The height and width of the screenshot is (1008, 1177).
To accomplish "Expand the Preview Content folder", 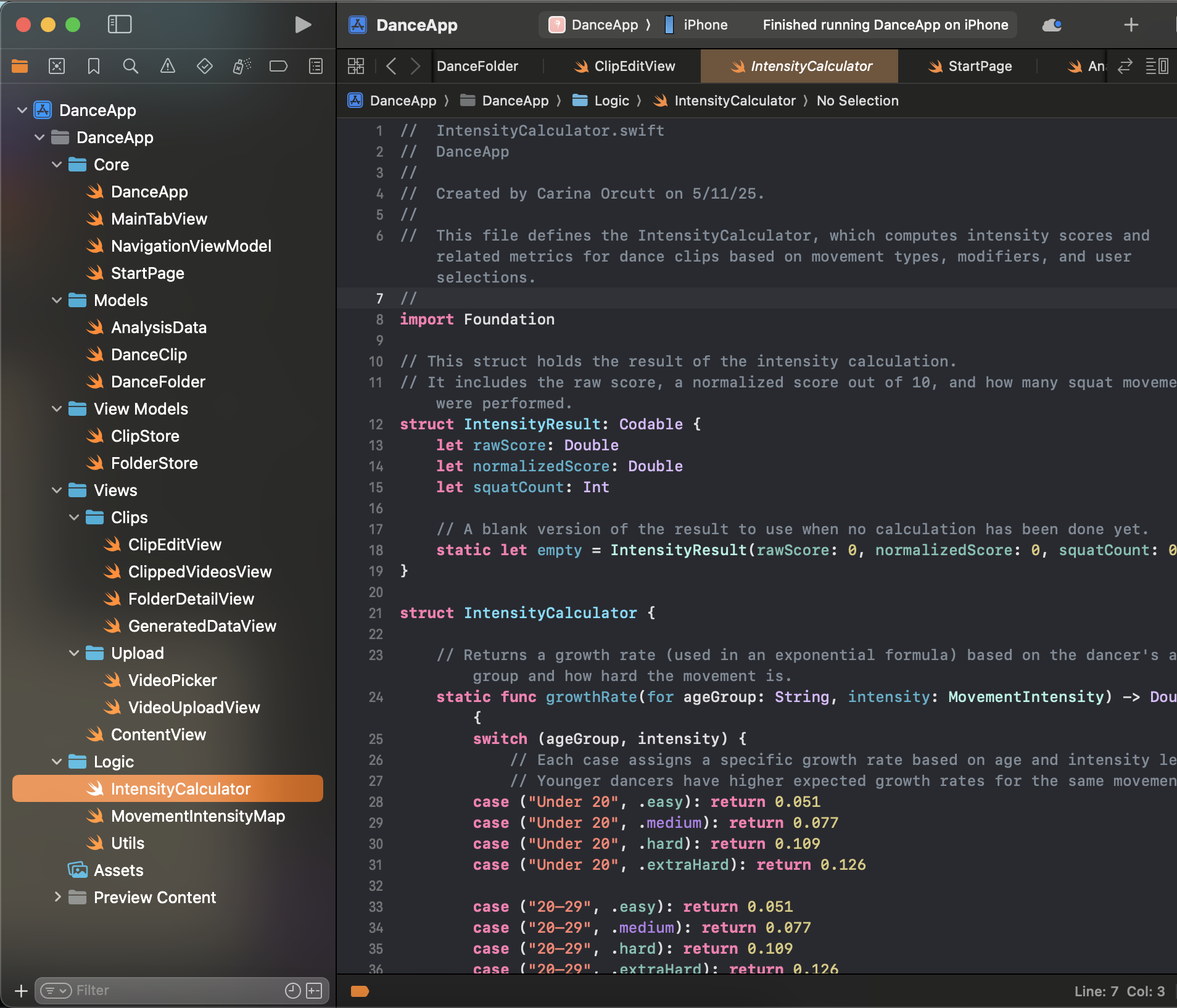I will (x=57, y=897).
